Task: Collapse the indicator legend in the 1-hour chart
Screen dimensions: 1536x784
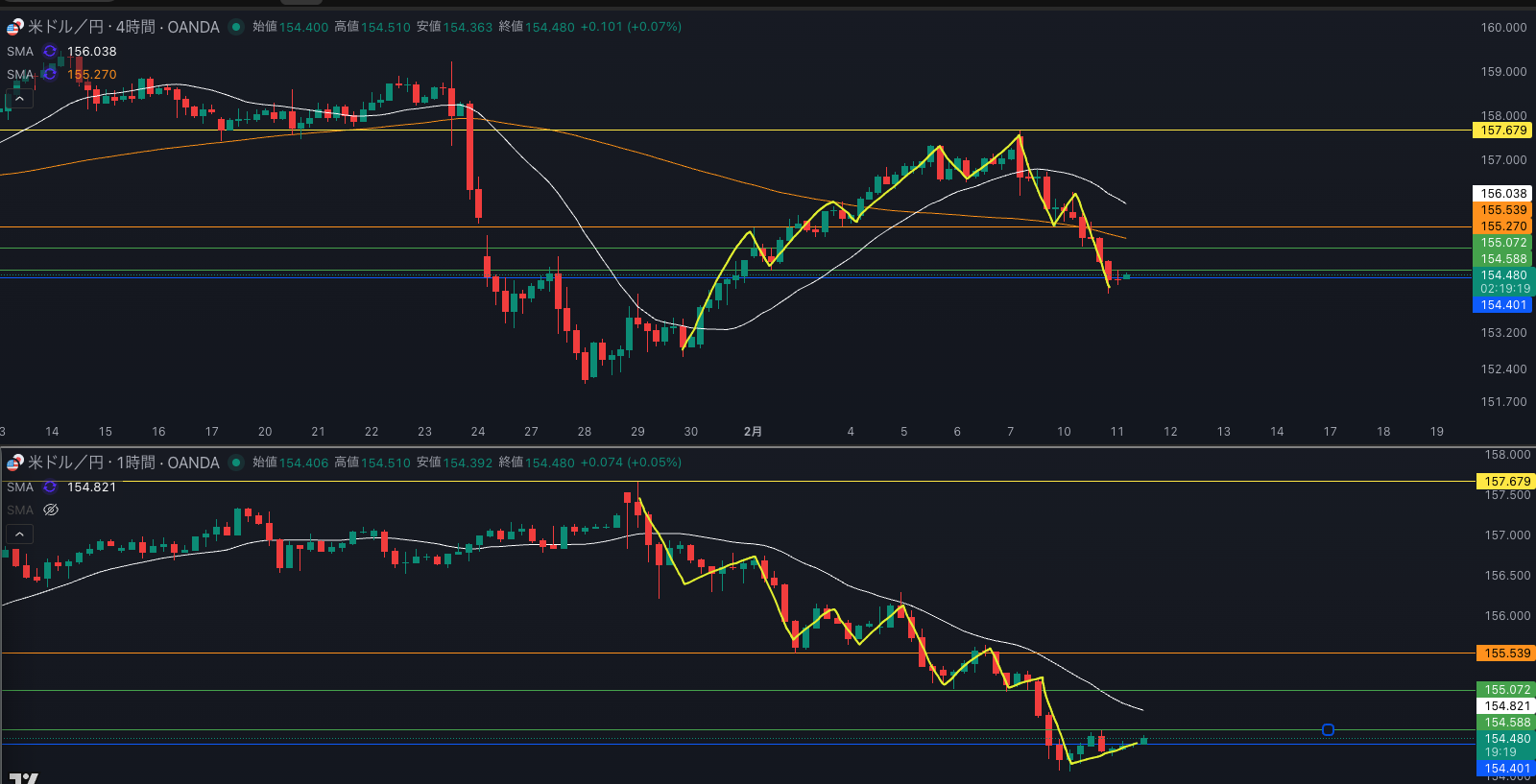Action: [x=19, y=535]
